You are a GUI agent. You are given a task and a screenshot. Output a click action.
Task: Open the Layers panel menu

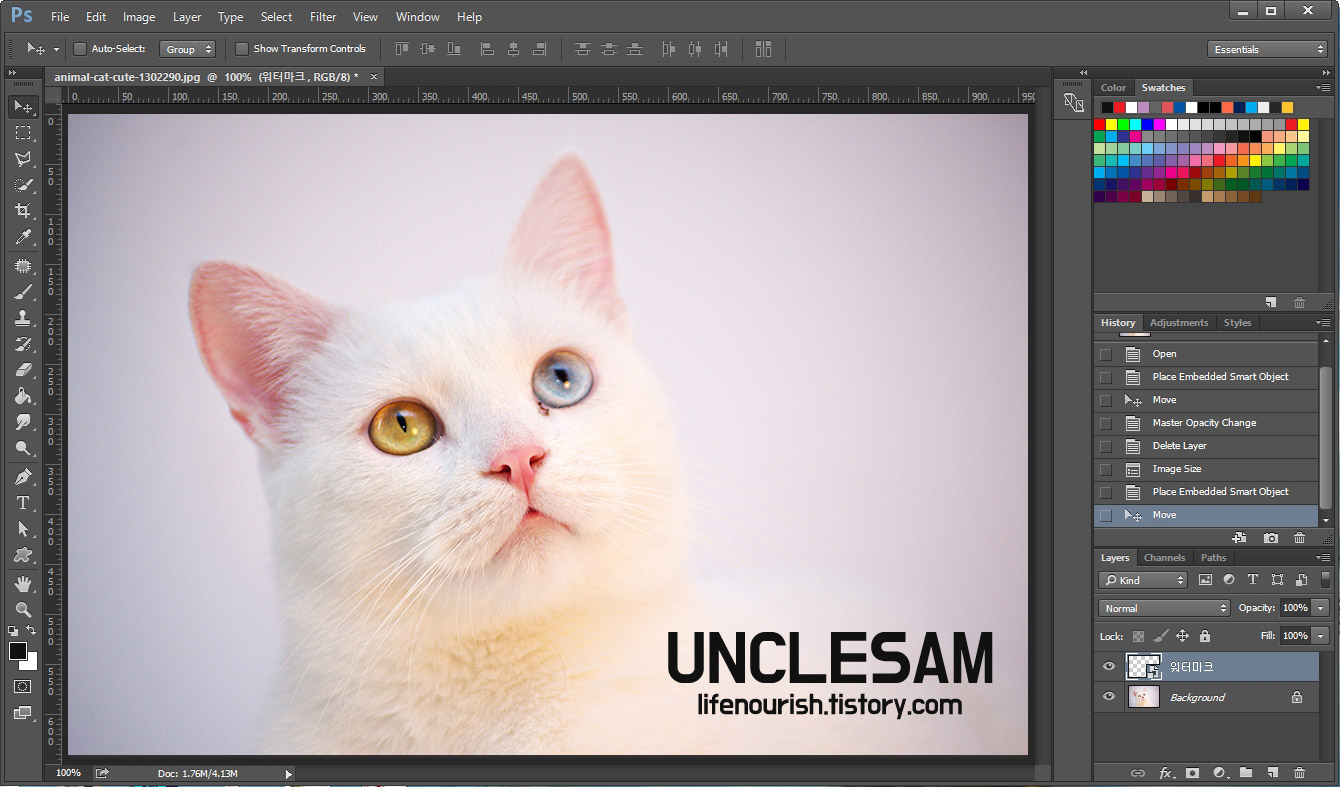(x=1323, y=558)
